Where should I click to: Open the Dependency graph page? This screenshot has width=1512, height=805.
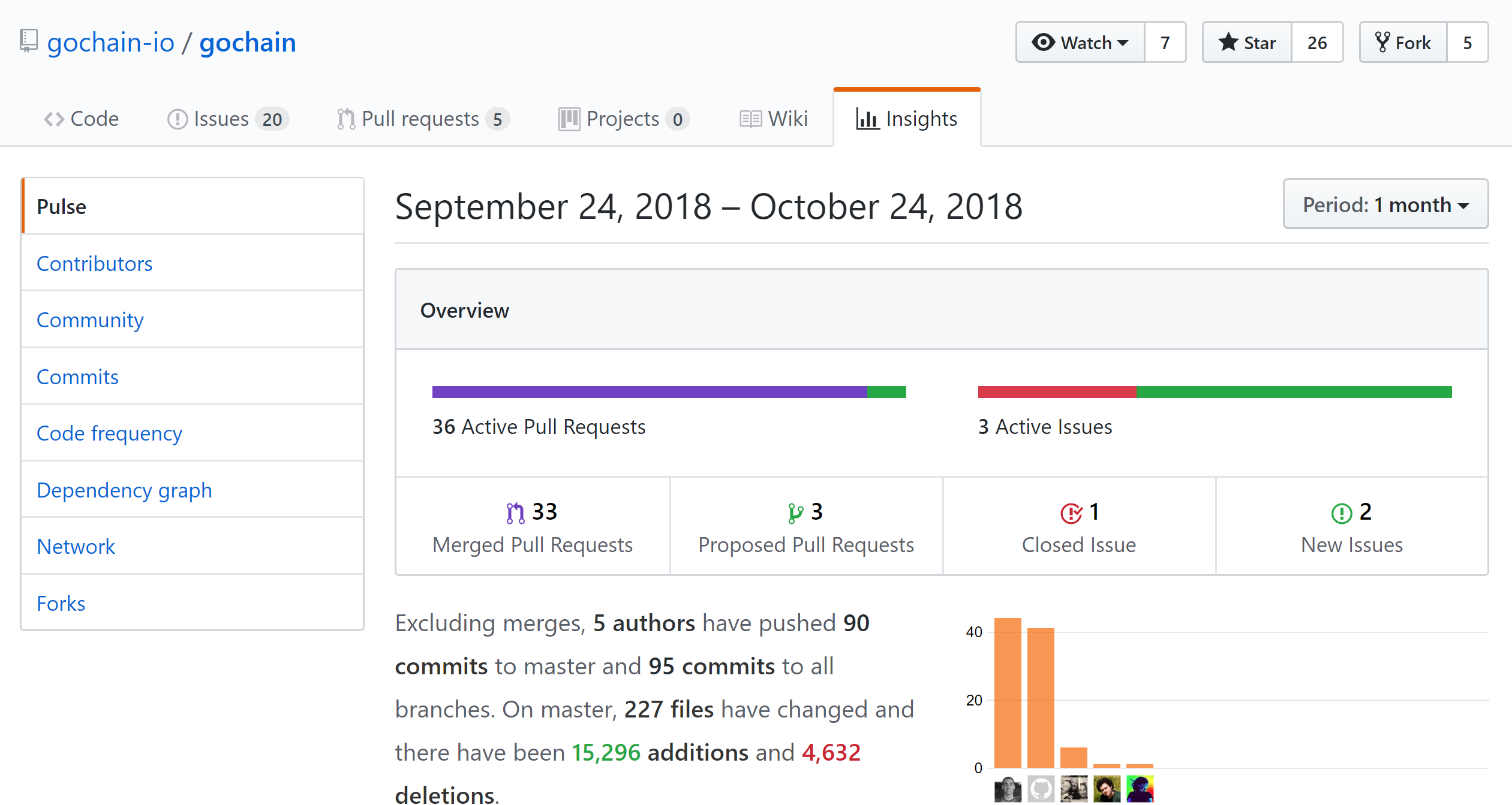(x=124, y=490)
